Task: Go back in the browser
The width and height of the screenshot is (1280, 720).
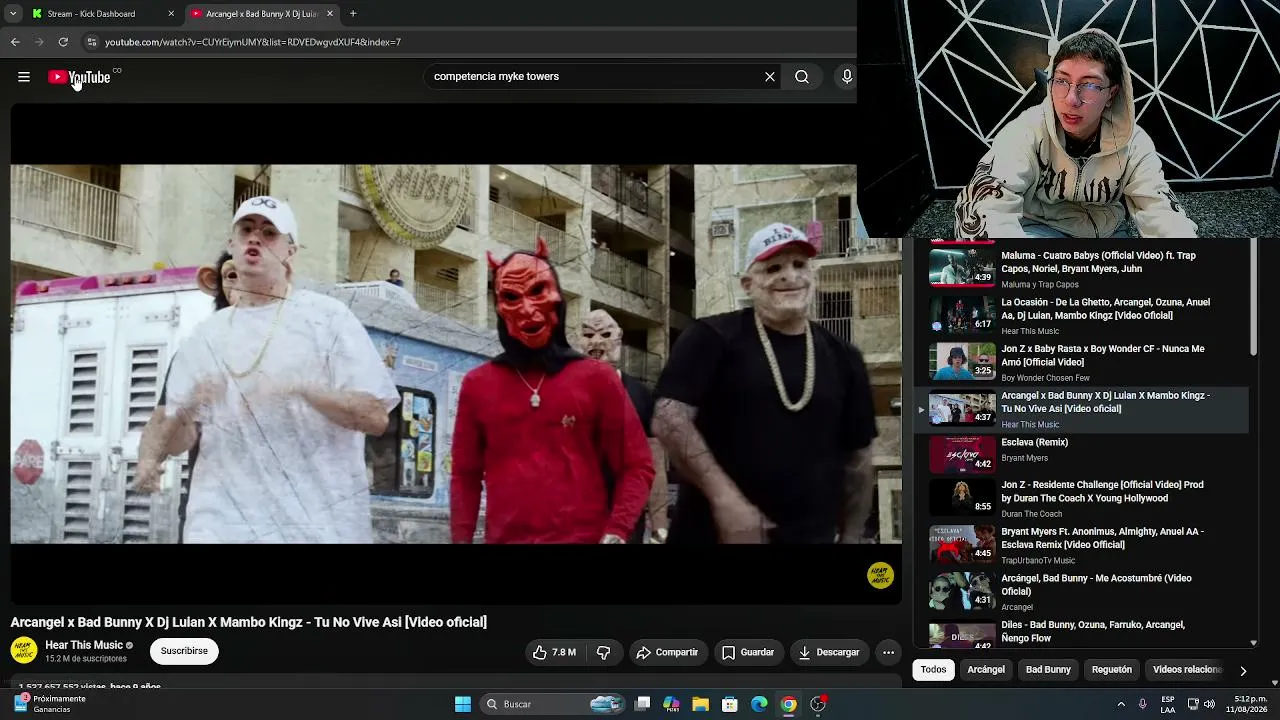Action: coord(15,42)
